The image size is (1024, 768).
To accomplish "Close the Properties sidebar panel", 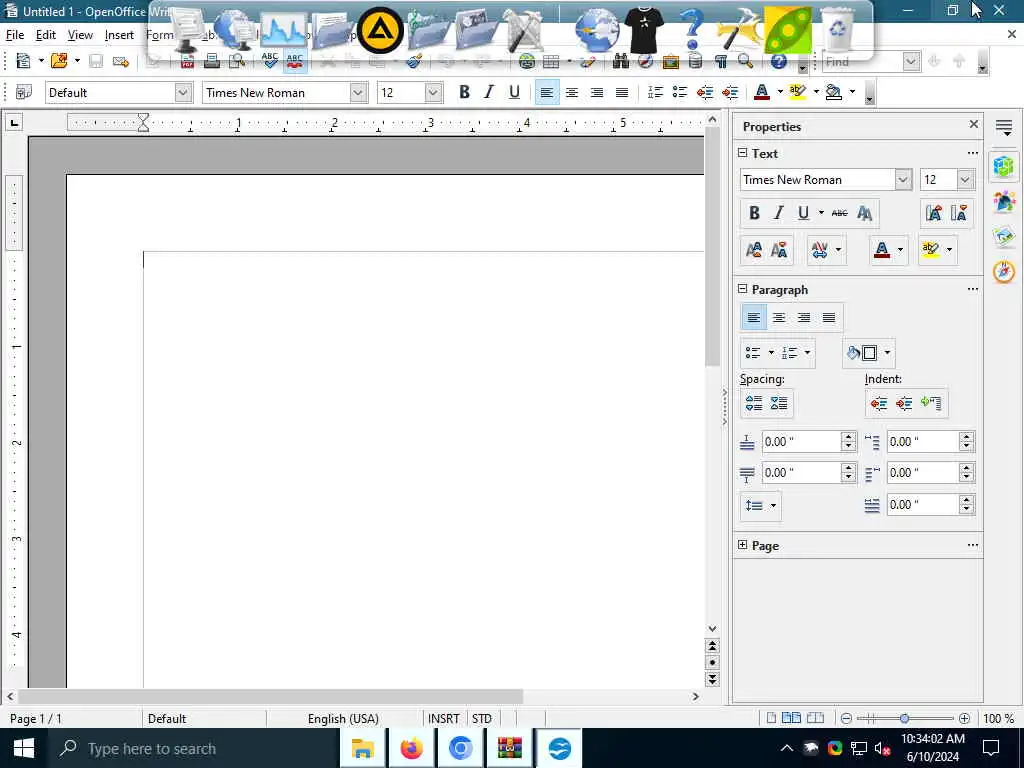I will [974, 124].
